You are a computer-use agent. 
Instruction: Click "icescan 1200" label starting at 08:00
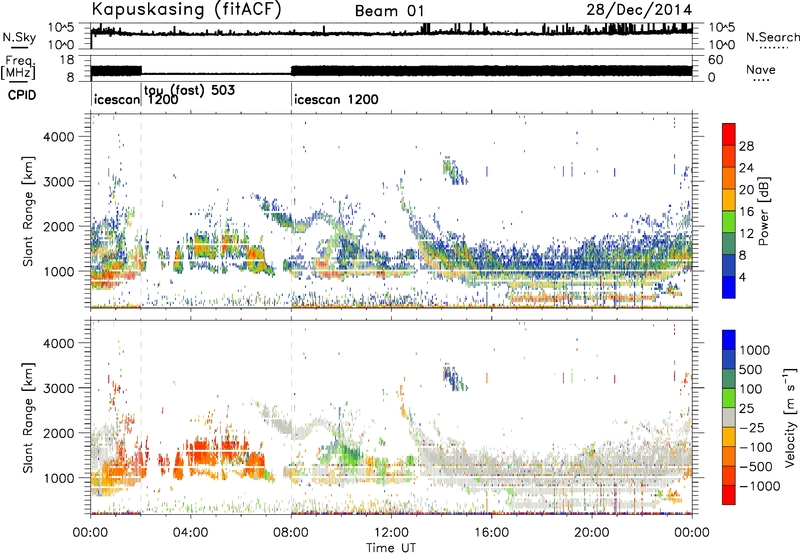pyautogui.click(x=336, y=99)
